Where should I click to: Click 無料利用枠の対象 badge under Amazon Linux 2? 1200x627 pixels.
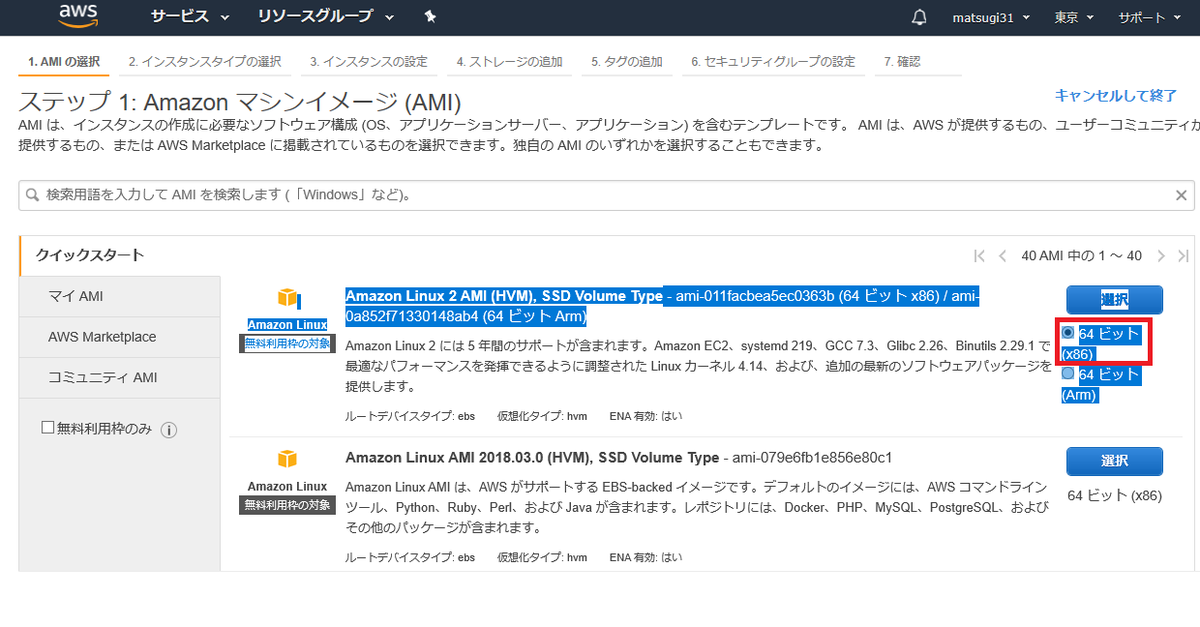pyautogui.click(x=288, y=343)
